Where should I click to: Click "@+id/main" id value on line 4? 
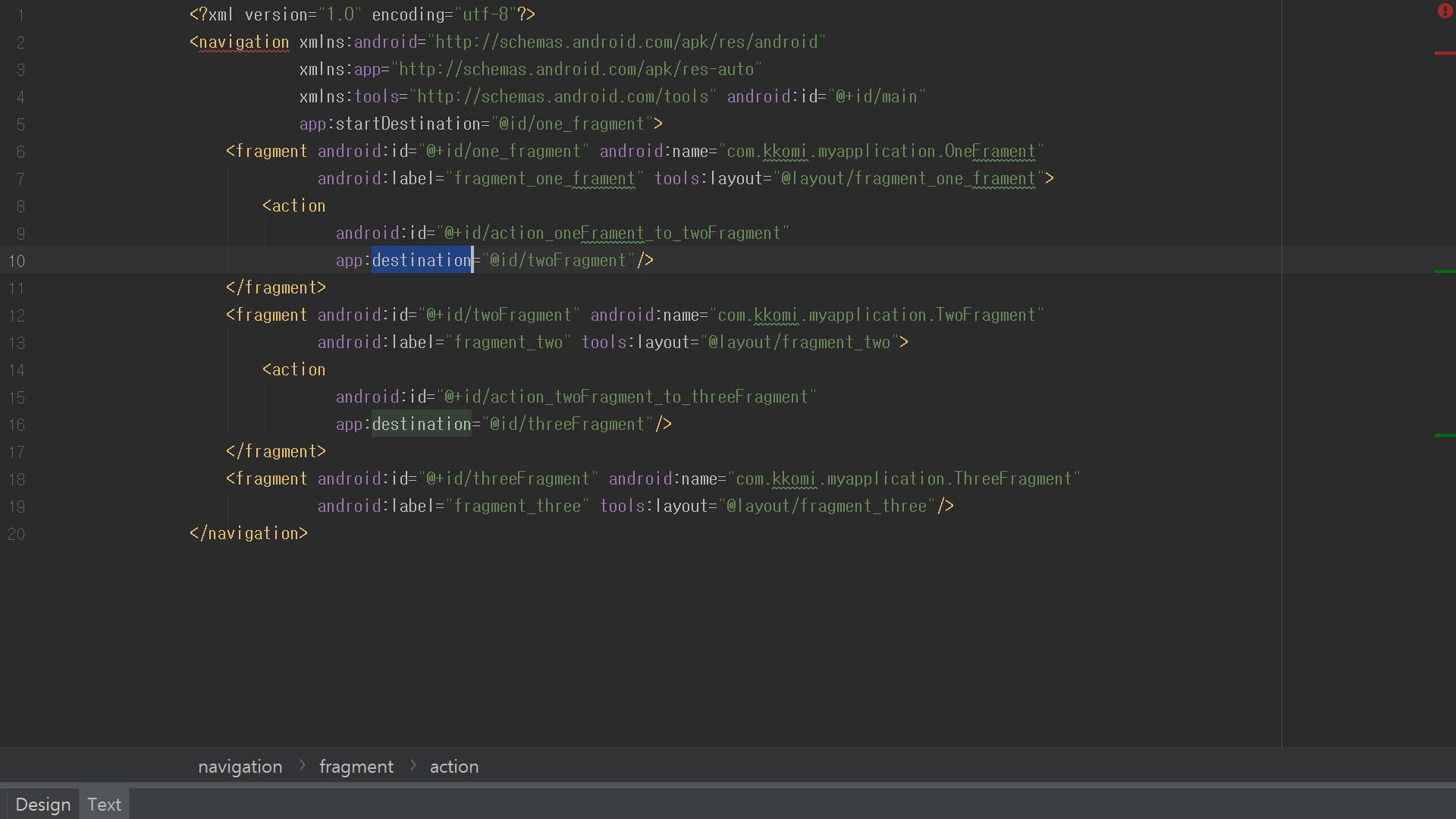tap(877, 96)
